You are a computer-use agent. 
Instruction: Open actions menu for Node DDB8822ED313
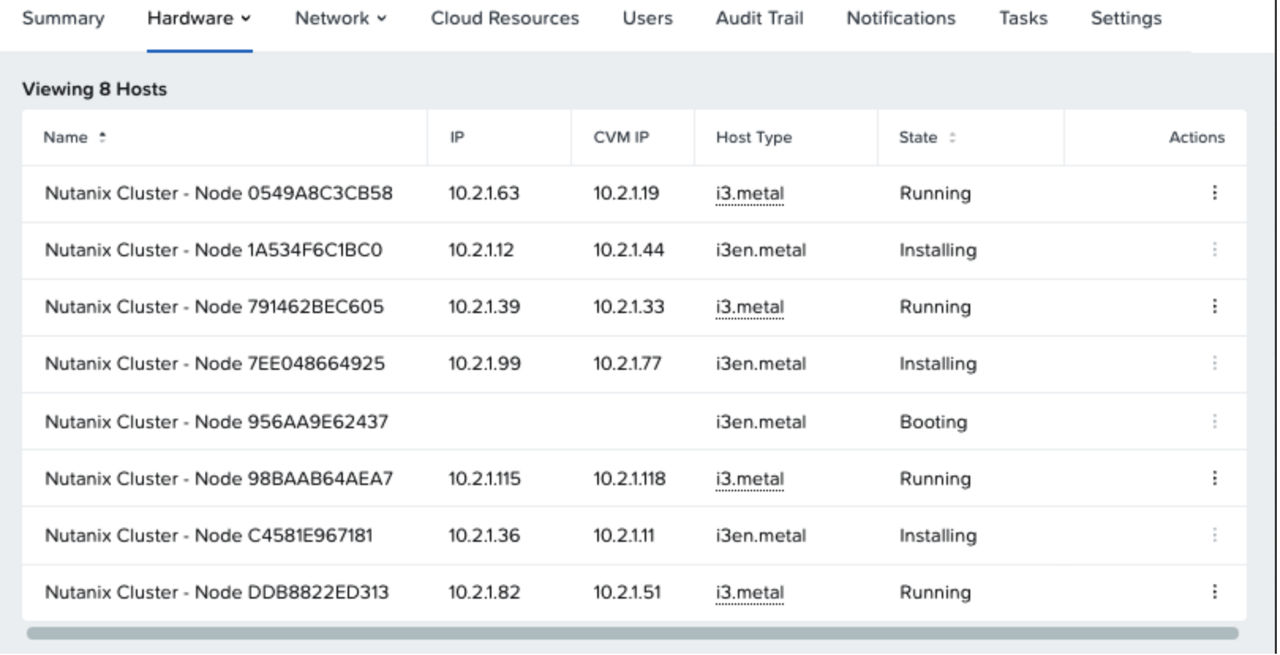[1214, 592]
